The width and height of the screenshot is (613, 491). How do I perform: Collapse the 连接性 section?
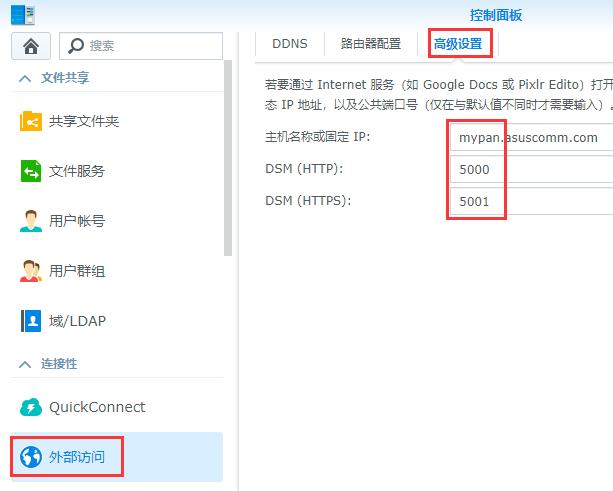click(25, 364)
